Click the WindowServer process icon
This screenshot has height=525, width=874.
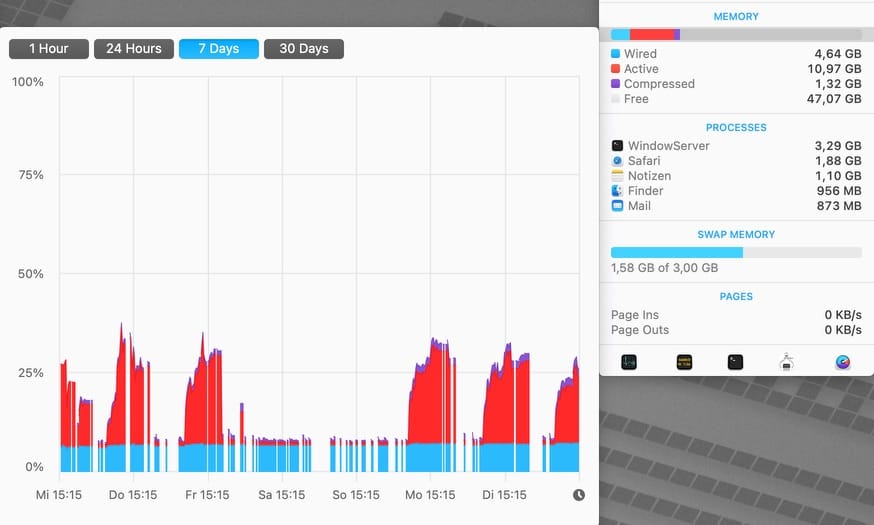[x=617, y=145]
